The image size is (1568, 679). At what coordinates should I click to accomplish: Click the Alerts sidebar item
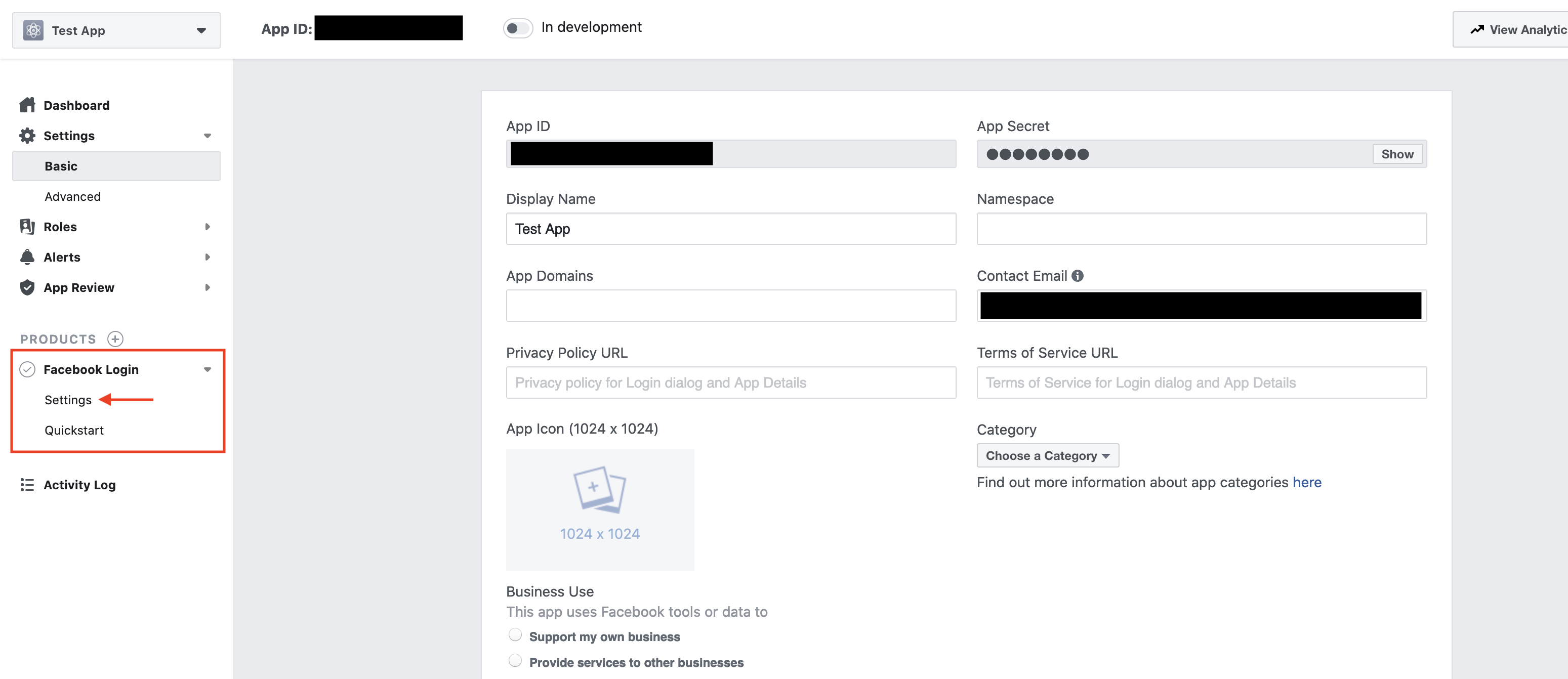point(62,258)
